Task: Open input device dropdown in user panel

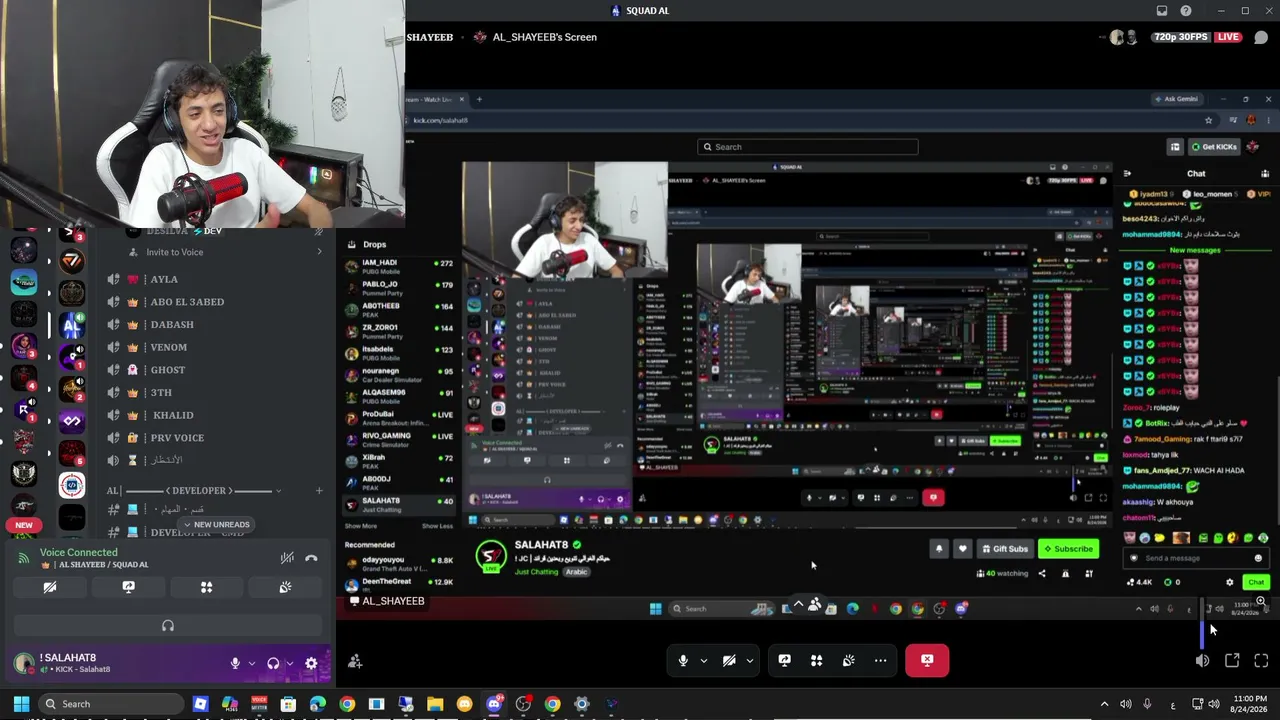Action: tap(251, 663)
